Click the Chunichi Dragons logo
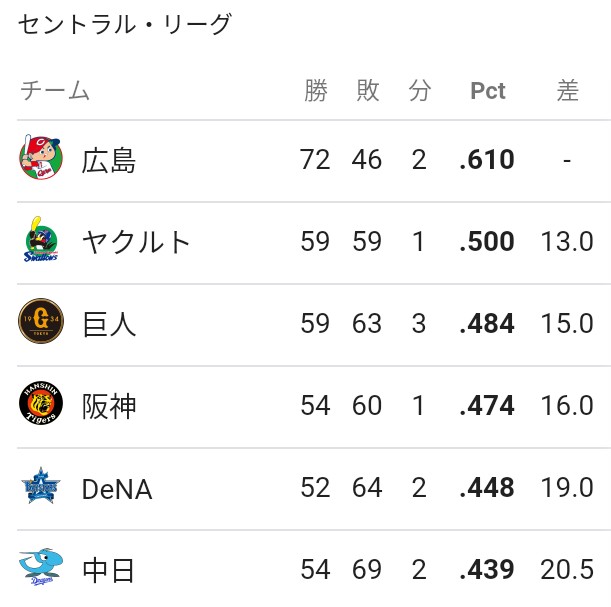Screen dimensions: 611x607 [41, 567]
